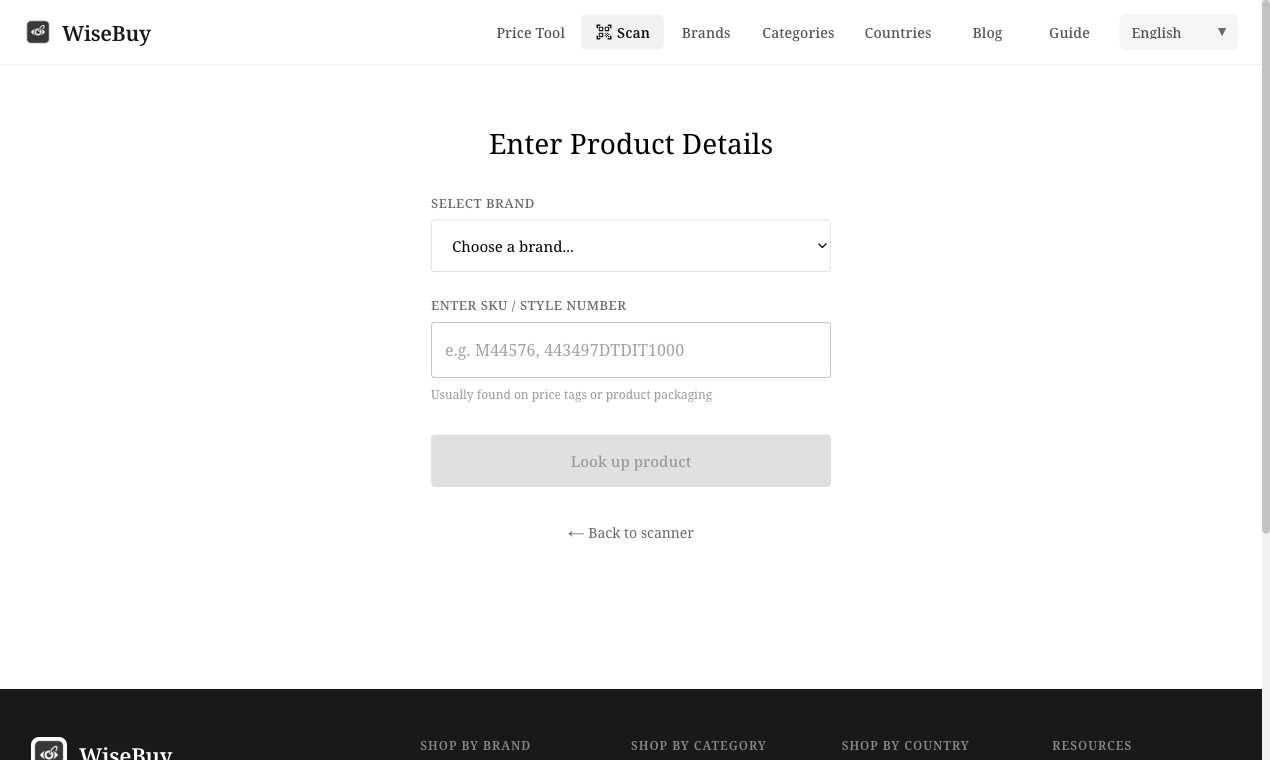Open the Guide page
This screenshot has height=760, width=1270.
(1069, 32)
